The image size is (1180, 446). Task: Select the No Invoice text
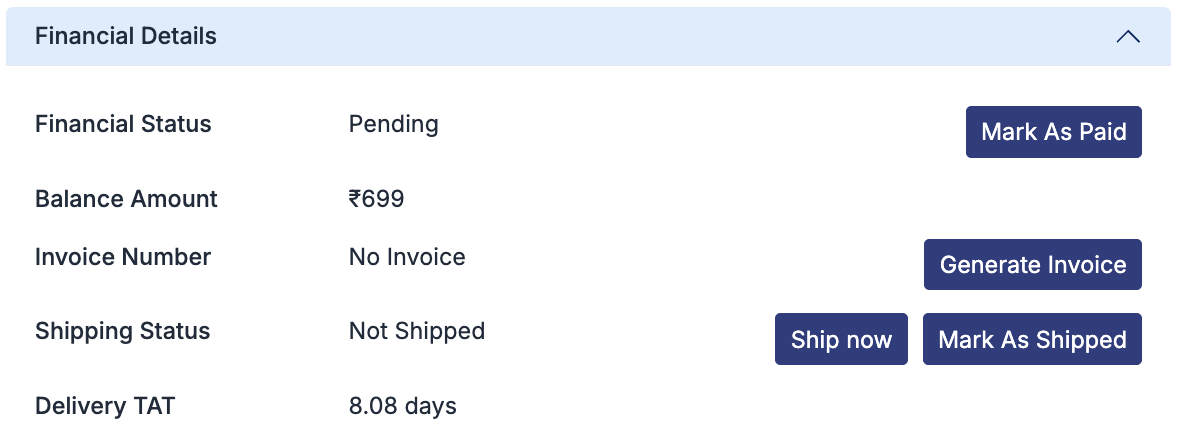(x=407, y=257)
